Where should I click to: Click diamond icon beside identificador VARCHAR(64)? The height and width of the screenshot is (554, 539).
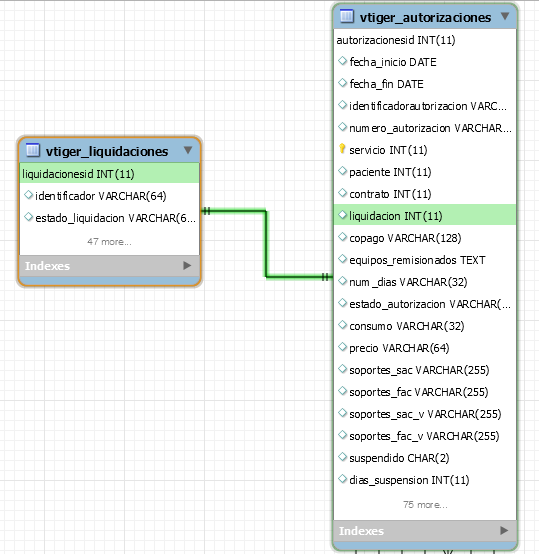click(x=28, y=195)
